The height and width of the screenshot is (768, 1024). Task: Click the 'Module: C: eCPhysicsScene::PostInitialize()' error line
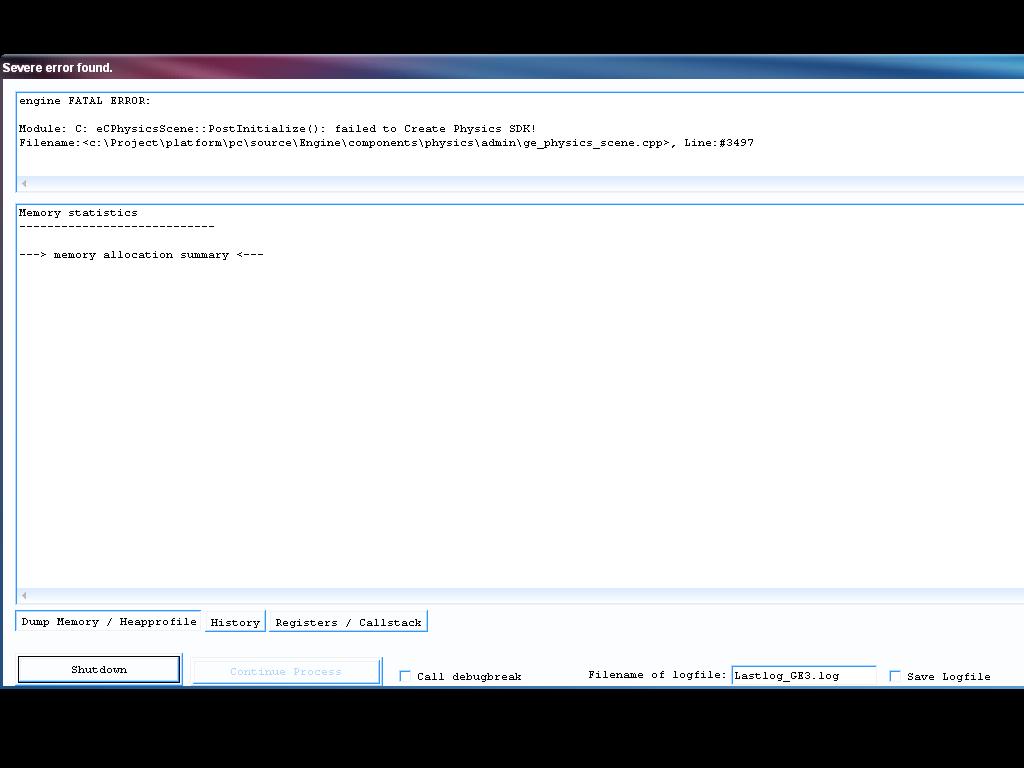tap(278, 129)
